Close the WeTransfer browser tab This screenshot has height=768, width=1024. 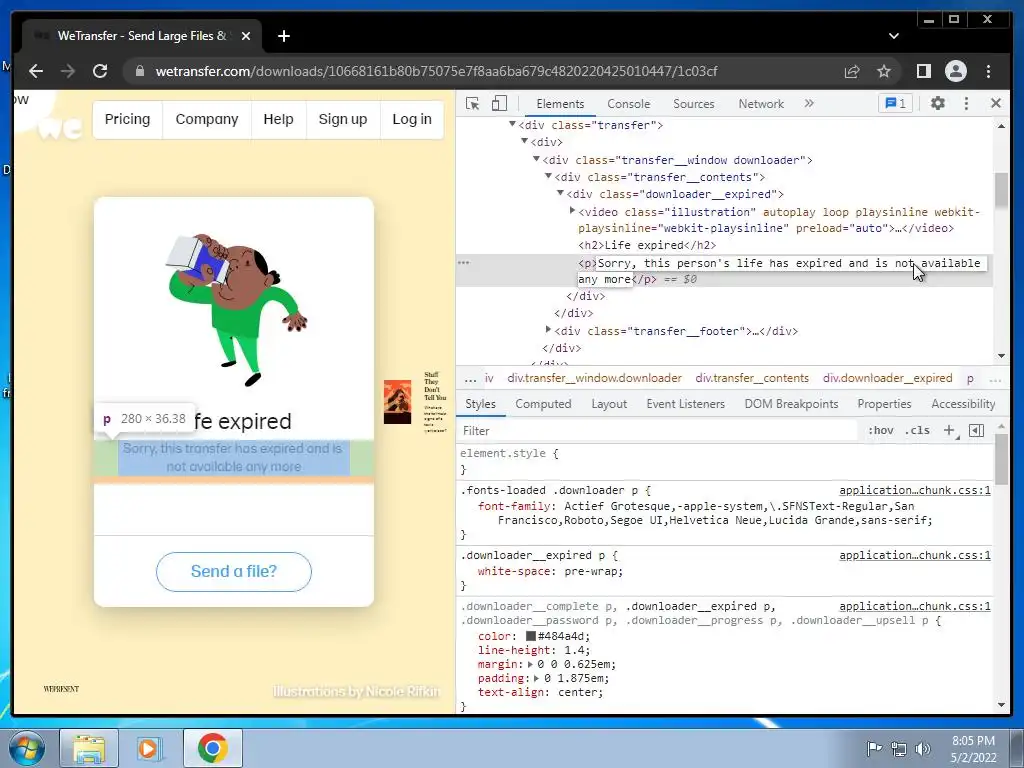246,36
